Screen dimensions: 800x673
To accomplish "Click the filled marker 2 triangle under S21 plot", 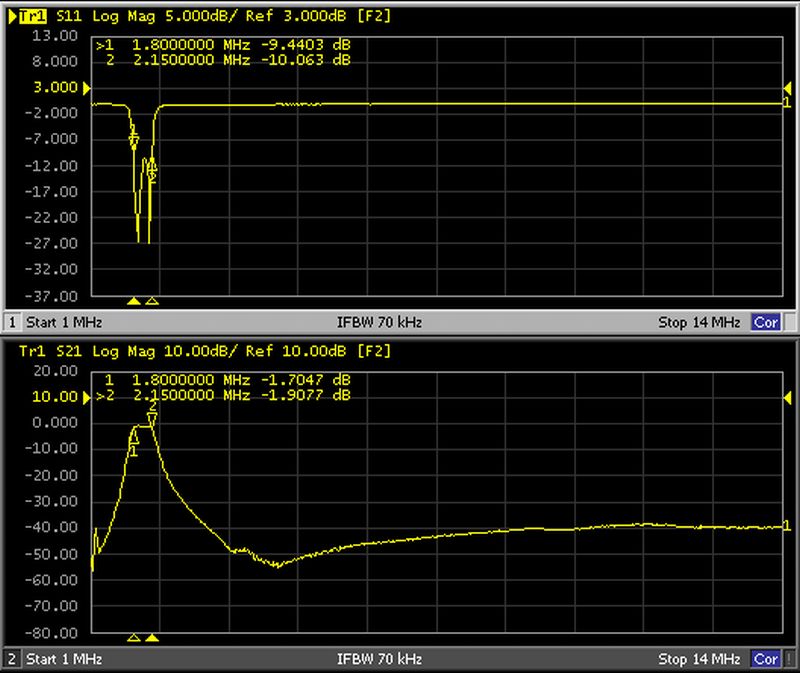I will coord(152,637).
